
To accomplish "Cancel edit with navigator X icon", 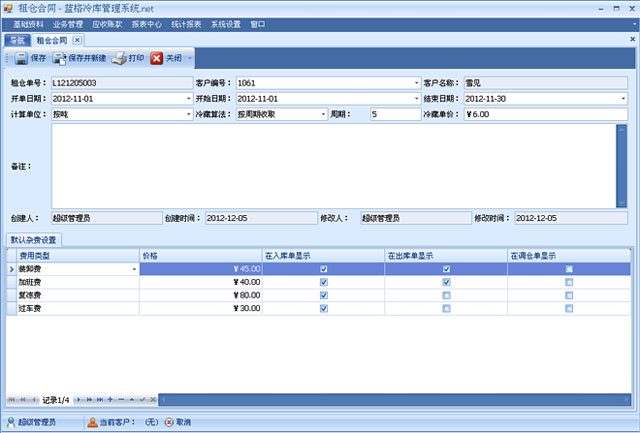I will point(153,400).
